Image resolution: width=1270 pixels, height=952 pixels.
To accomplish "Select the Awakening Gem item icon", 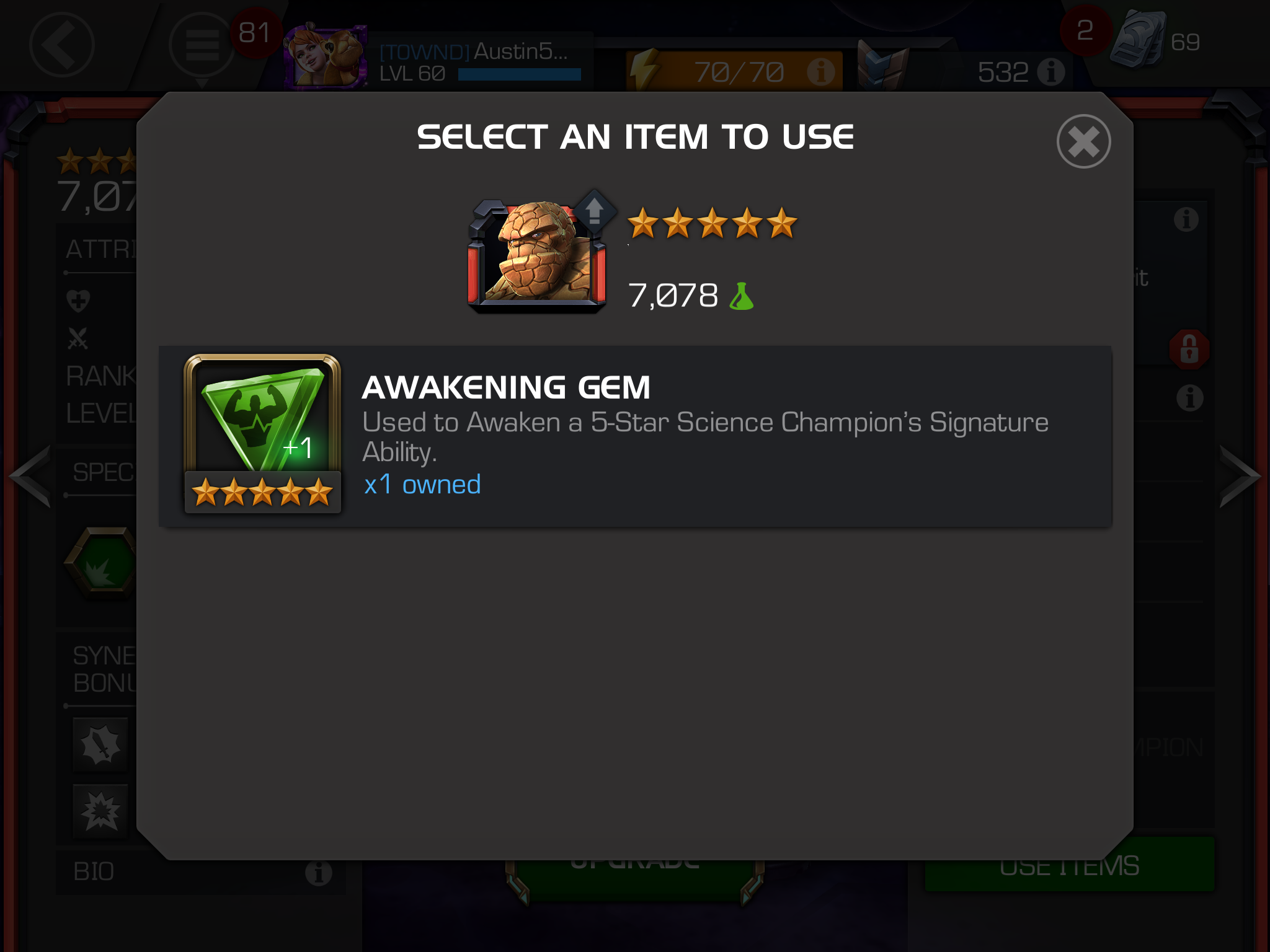I will (262, 434).
